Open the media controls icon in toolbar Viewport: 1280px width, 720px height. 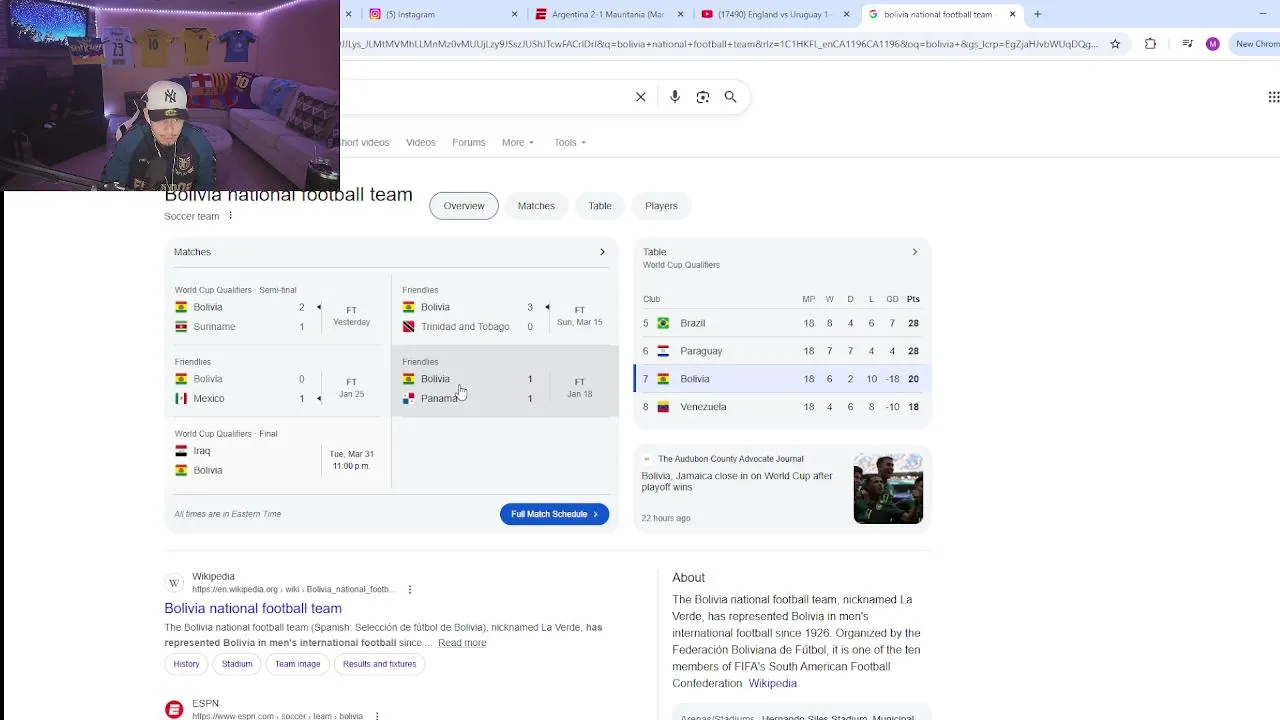tap(1187, 44)
